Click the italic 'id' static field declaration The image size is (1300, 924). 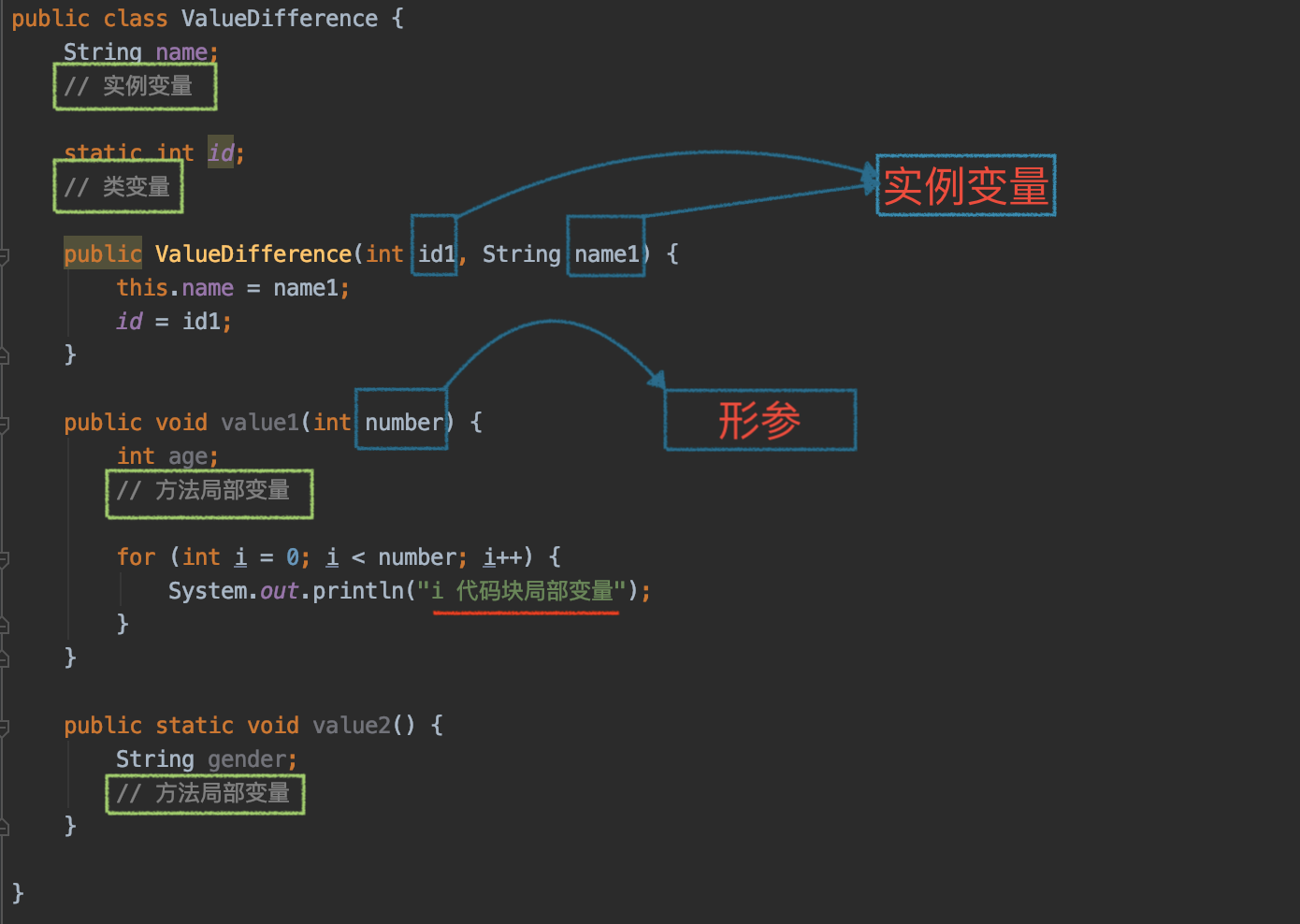click(221, 153)
